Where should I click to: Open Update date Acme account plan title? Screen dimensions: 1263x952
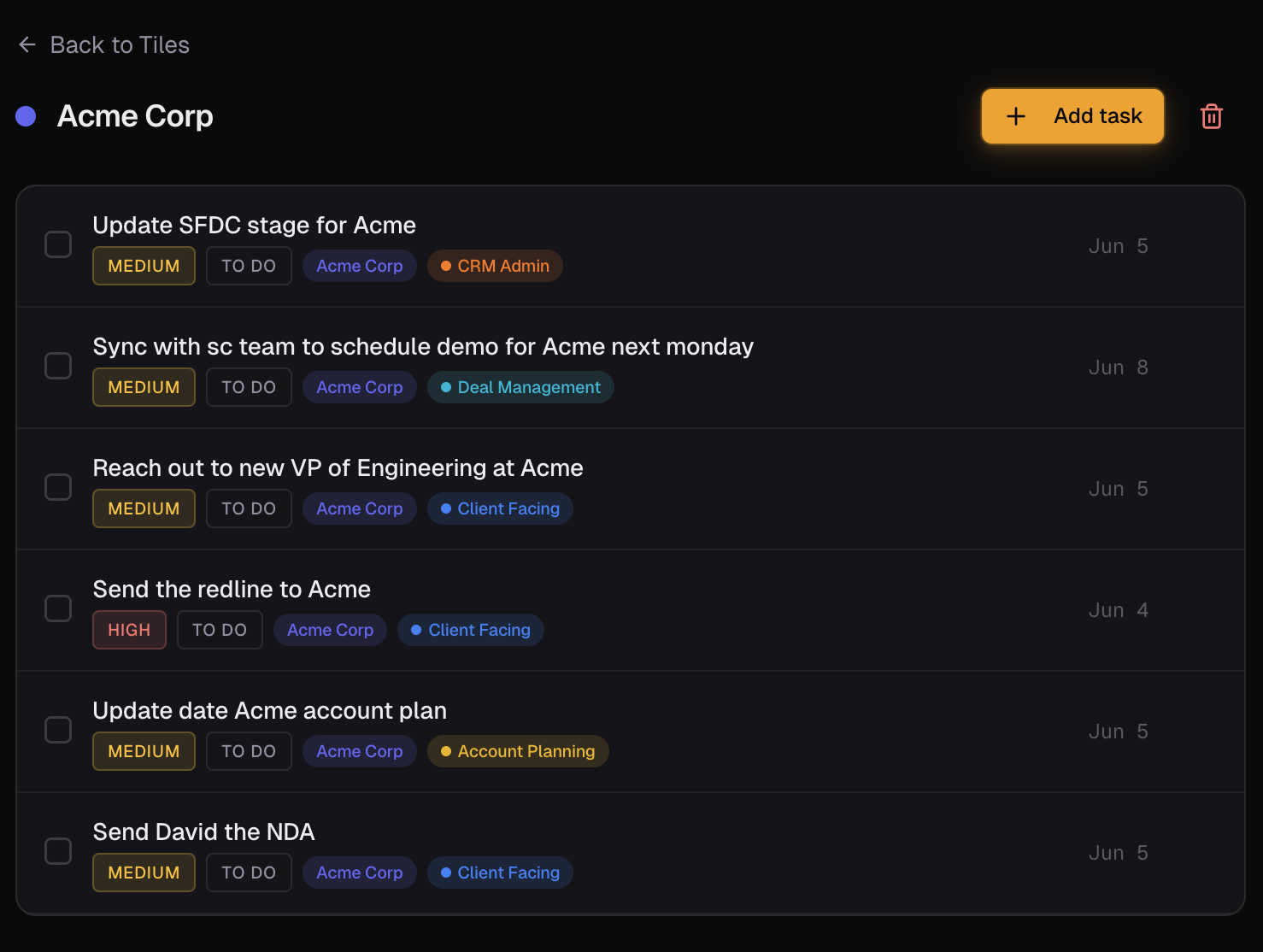pos(269,710)
